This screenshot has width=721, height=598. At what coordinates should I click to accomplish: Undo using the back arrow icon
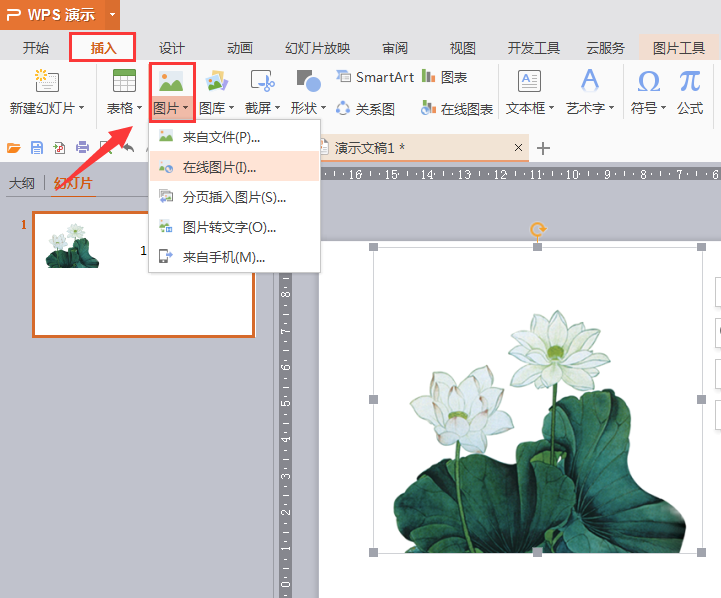[128, 148]
